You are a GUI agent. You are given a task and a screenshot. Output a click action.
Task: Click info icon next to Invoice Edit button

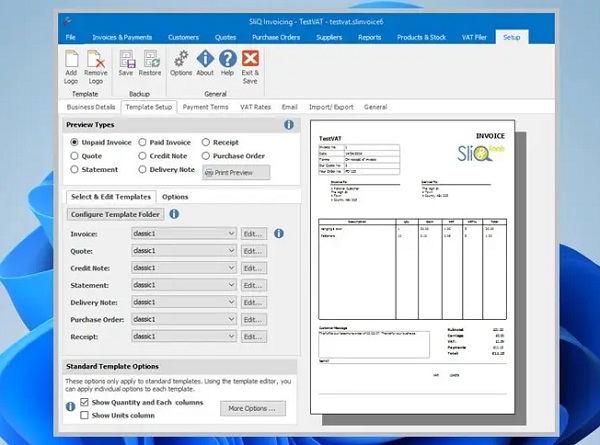(x=279, y=233)
